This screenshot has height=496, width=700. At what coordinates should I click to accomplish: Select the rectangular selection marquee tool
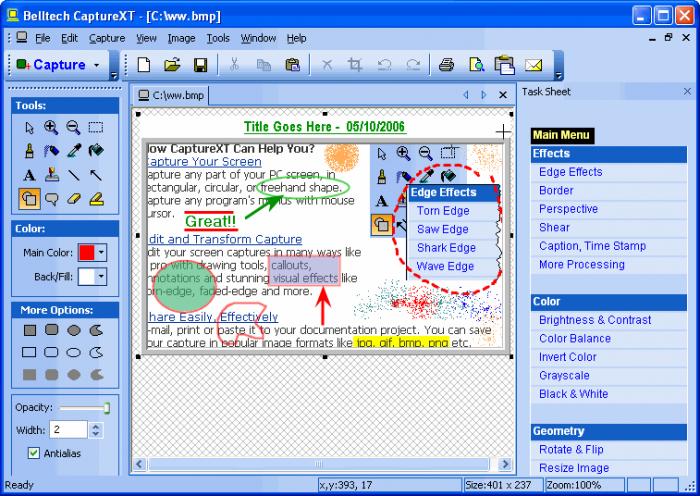click(x=96, y=128)
